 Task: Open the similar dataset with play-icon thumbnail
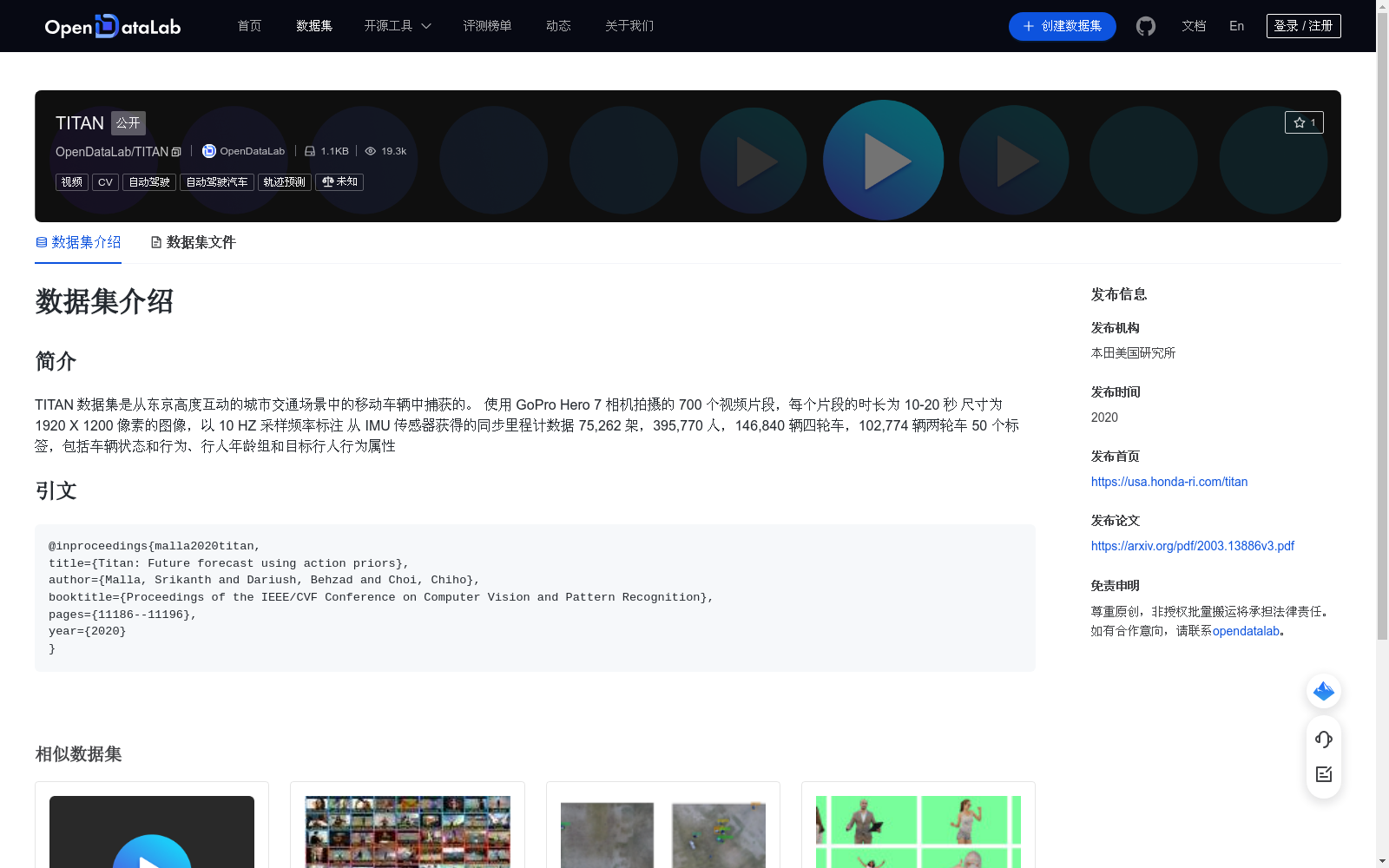(x=152, y=825)
